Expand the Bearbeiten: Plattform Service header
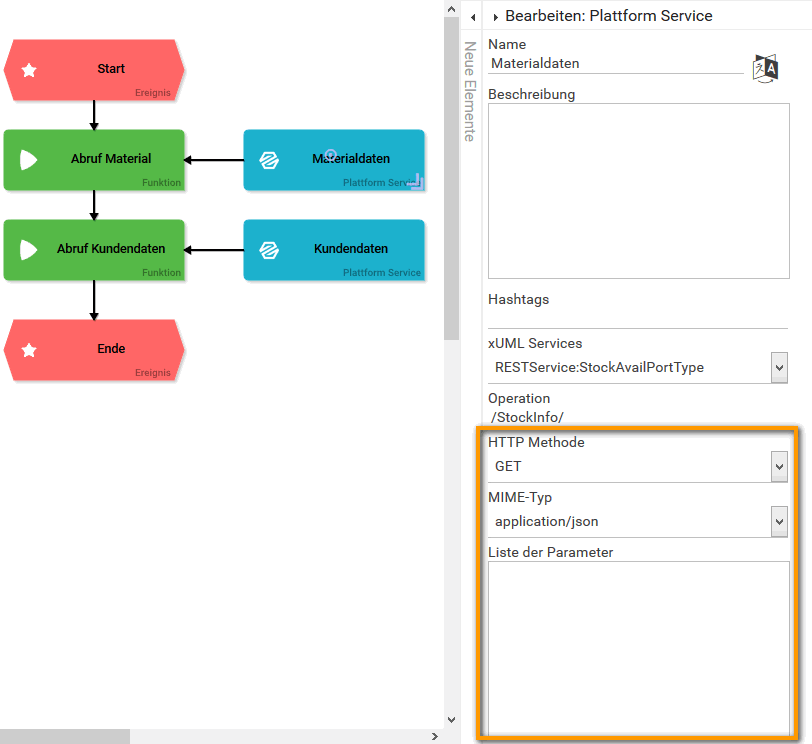Image resolution: width=812 pixels, height=744 pixels. (x=496, y=17)
